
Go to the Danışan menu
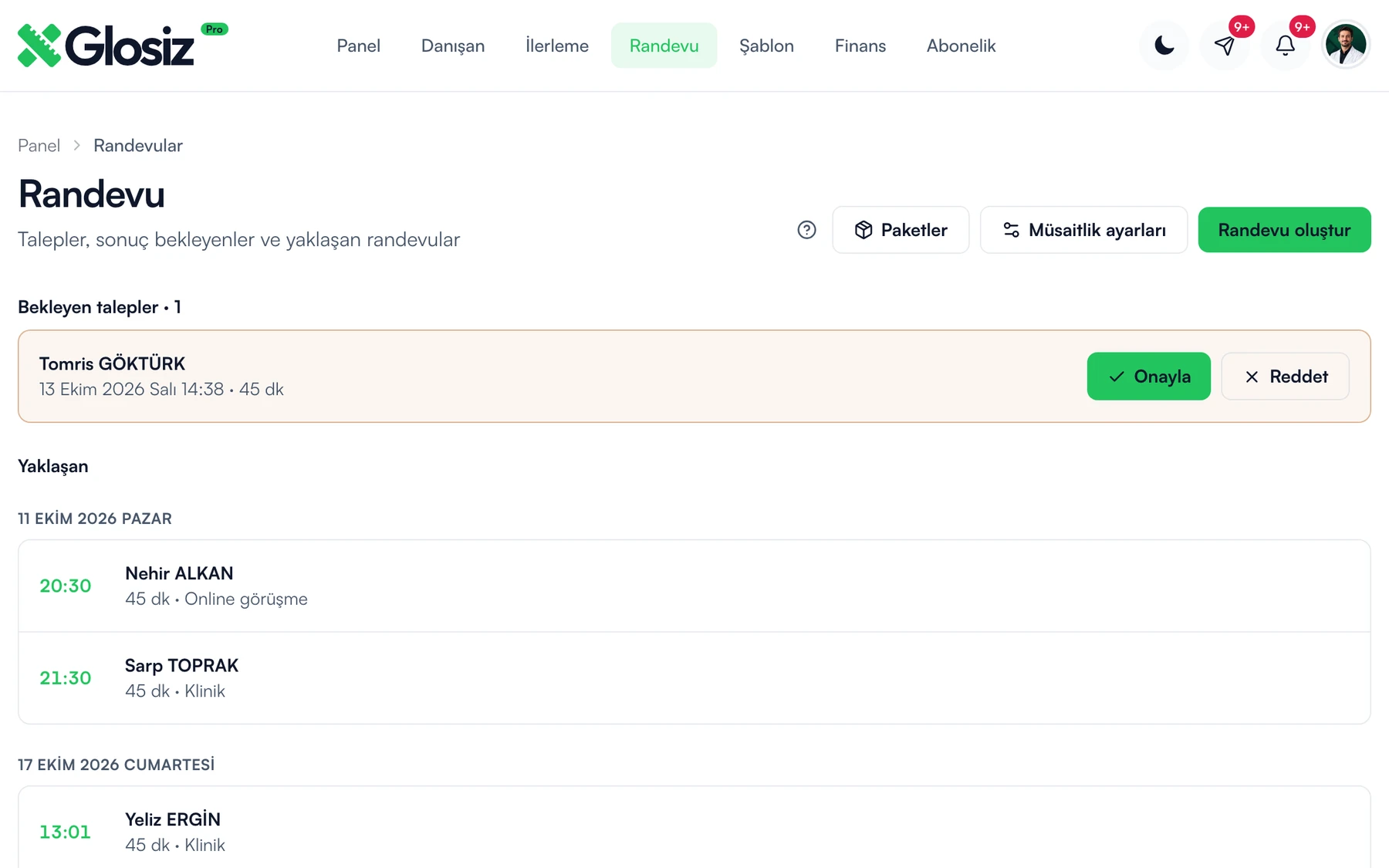[x=453, y=46]
